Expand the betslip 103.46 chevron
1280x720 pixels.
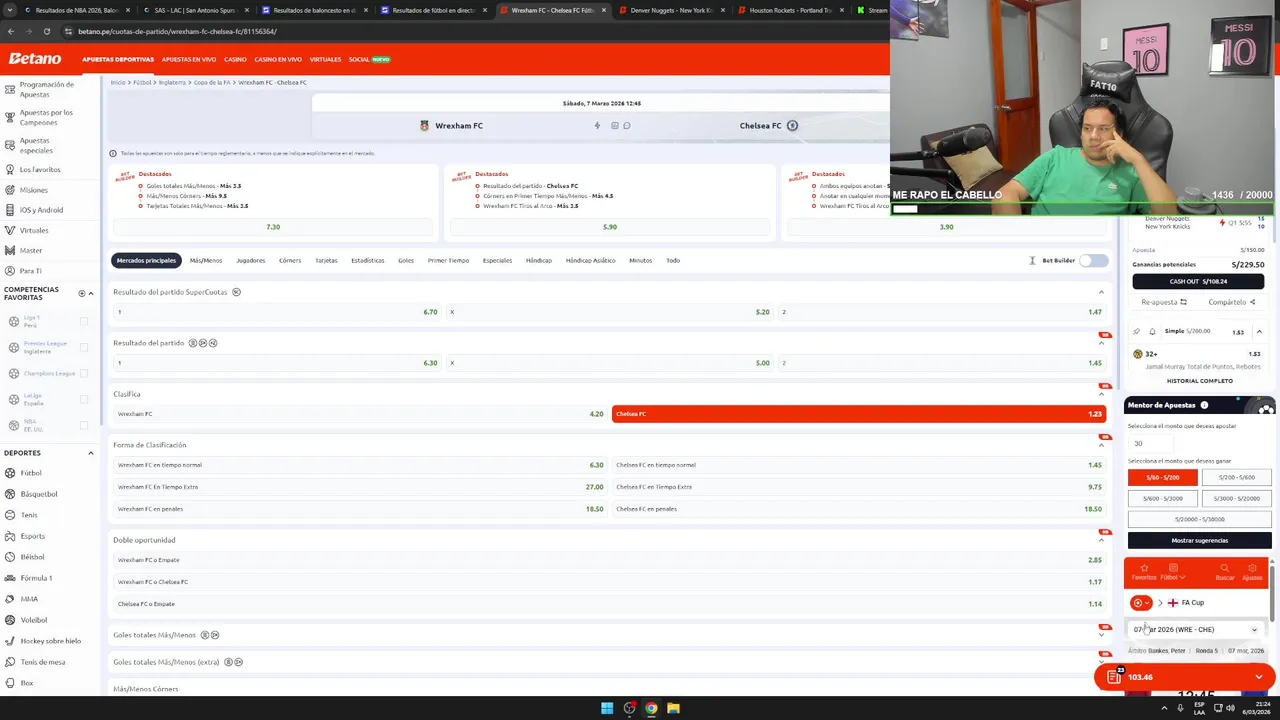click(x=1259, y=677)
